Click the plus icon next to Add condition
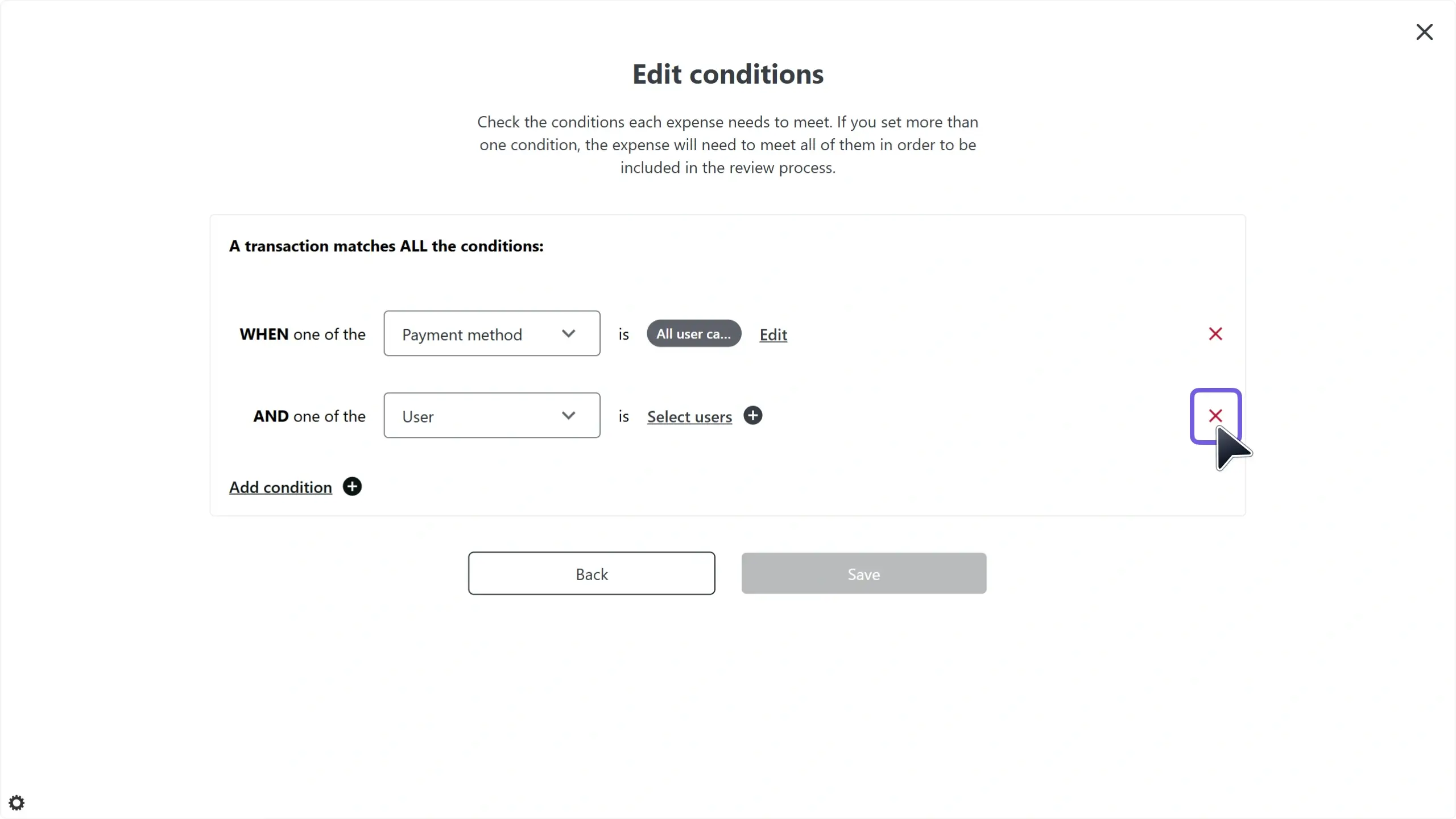 pyautogui.click(x=353, y=486)
